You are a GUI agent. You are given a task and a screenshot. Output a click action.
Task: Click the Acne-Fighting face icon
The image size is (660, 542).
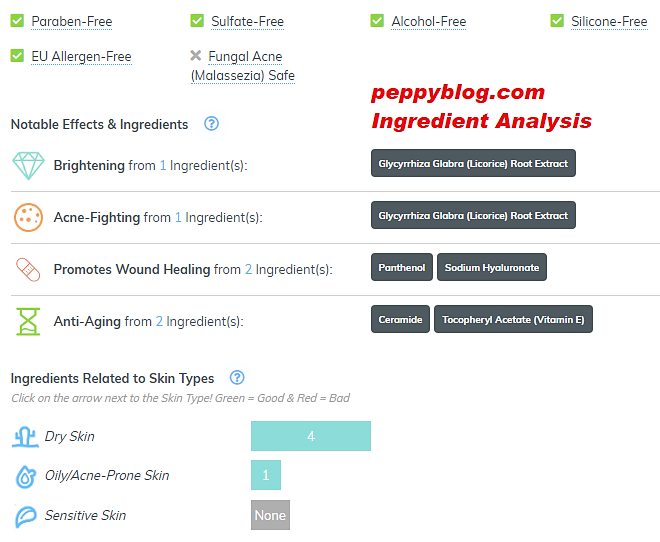(x=27, y=217)
